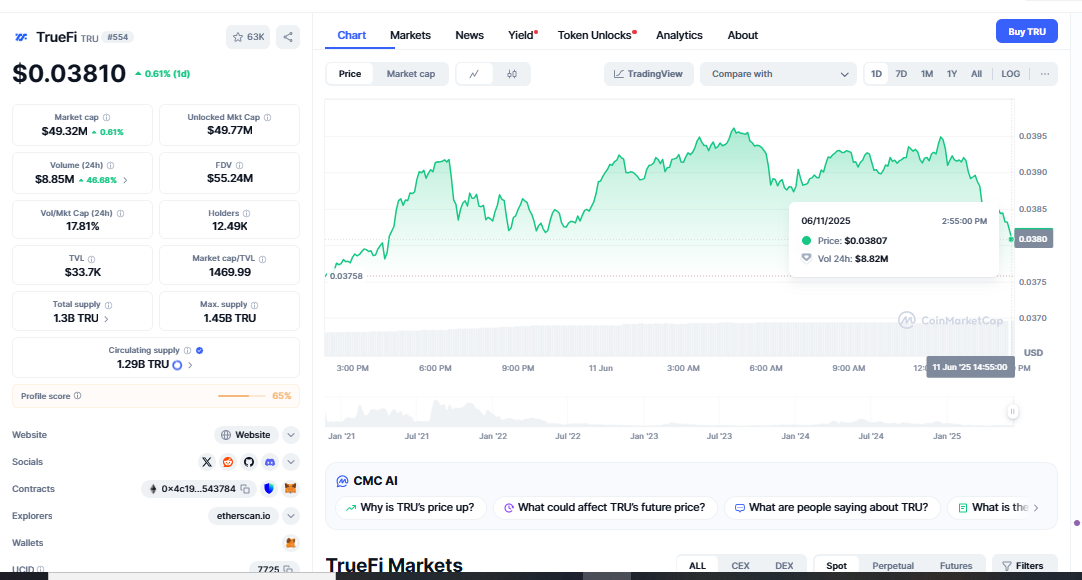Set chart range to 1Y
Image resolution: width=1082 pixels, height=580 pixels.
click(x=952, y=74)
